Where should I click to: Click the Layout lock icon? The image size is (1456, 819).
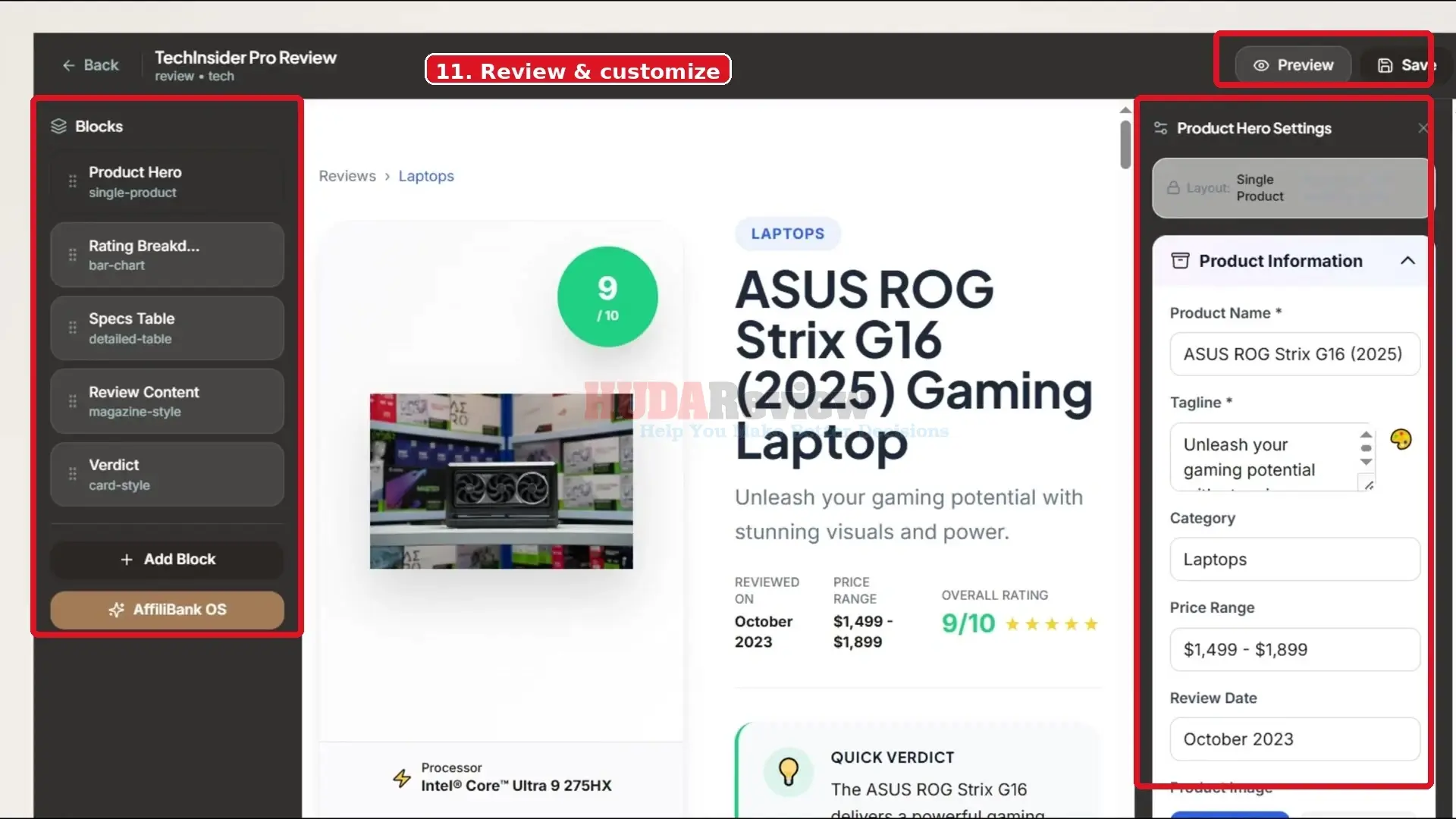(x=1173, y=188)
